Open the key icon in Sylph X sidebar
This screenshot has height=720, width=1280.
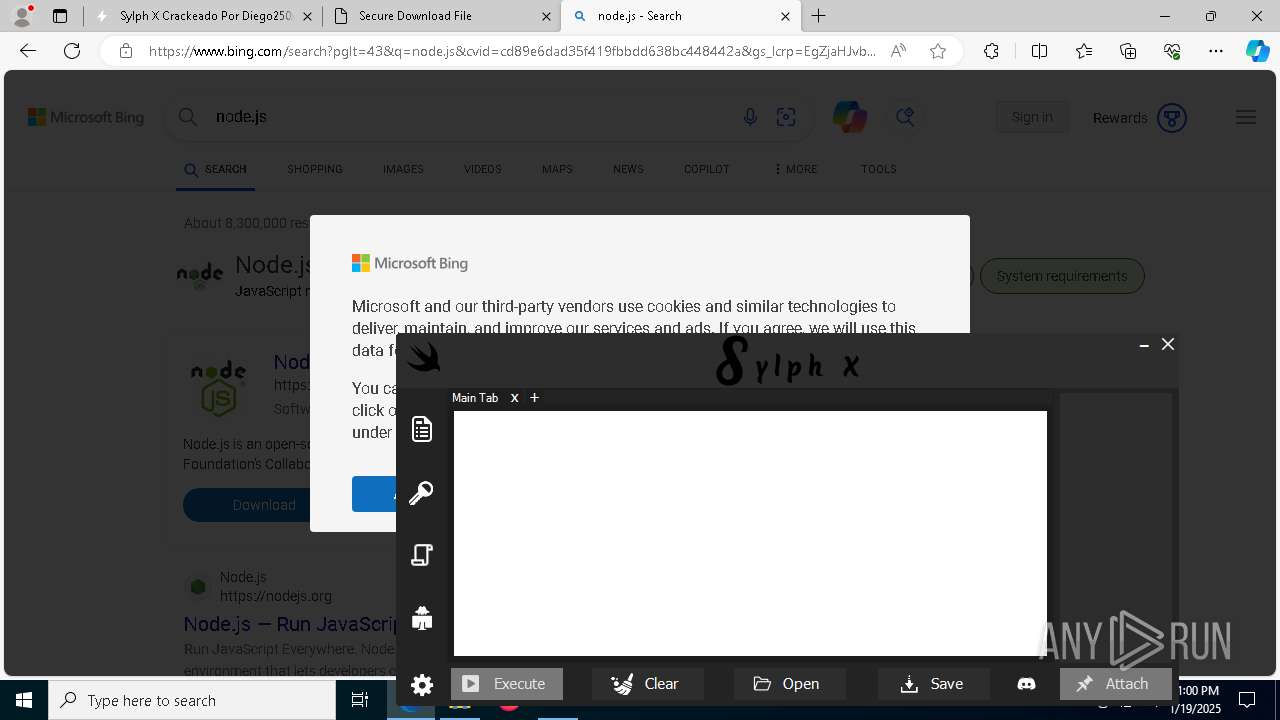pos(421,492)
